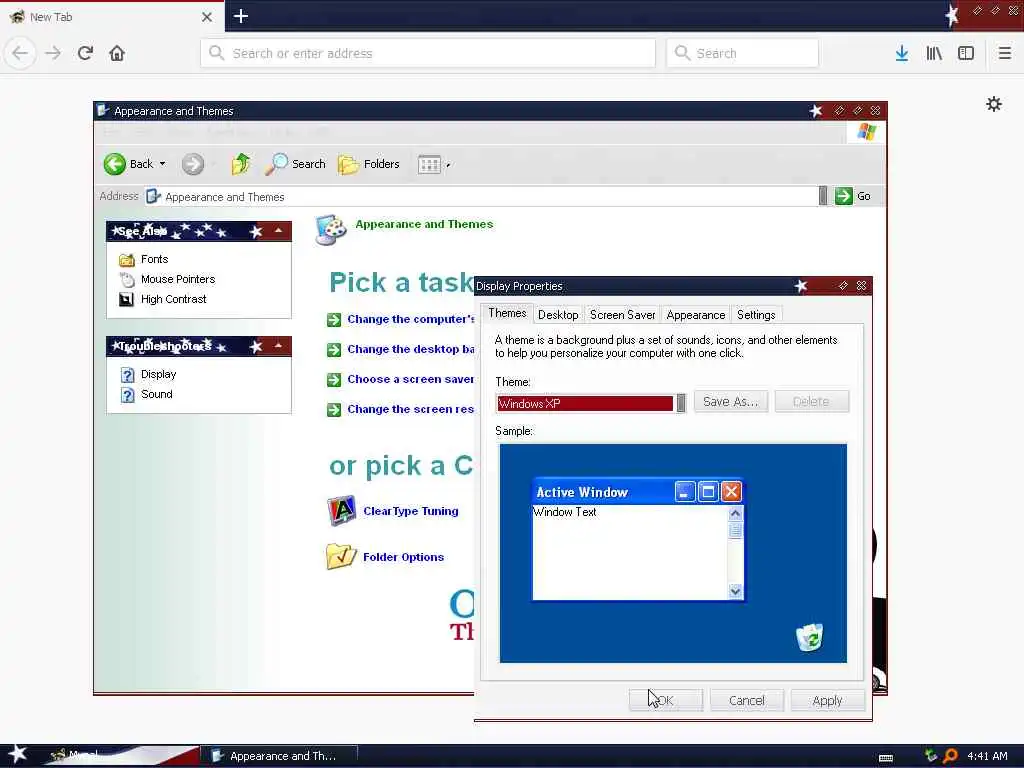Click the system clock 4:41 AM

[x=987, y=756]
